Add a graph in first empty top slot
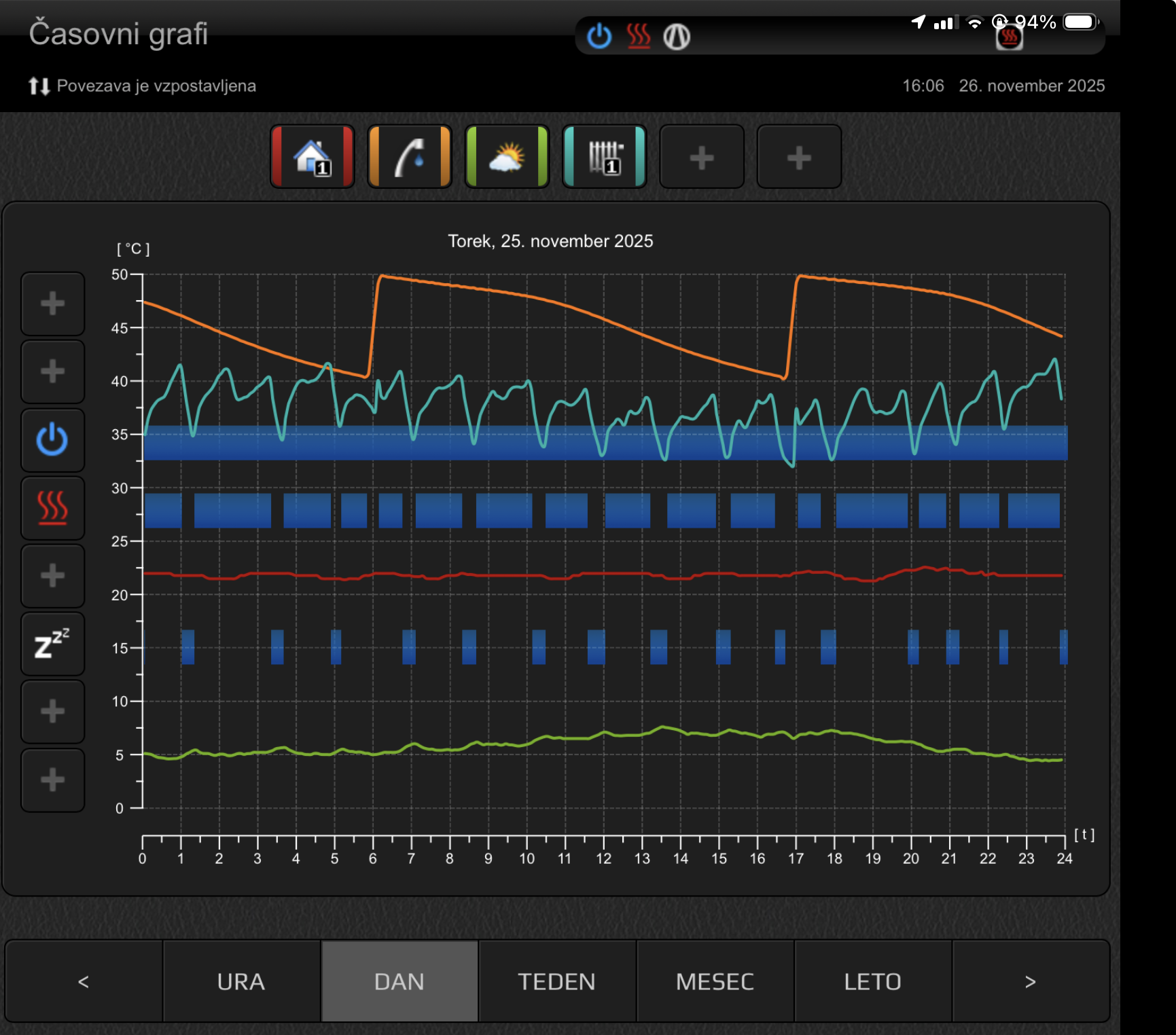Viewport: 1176px width, 1035px height. [702, 157]
